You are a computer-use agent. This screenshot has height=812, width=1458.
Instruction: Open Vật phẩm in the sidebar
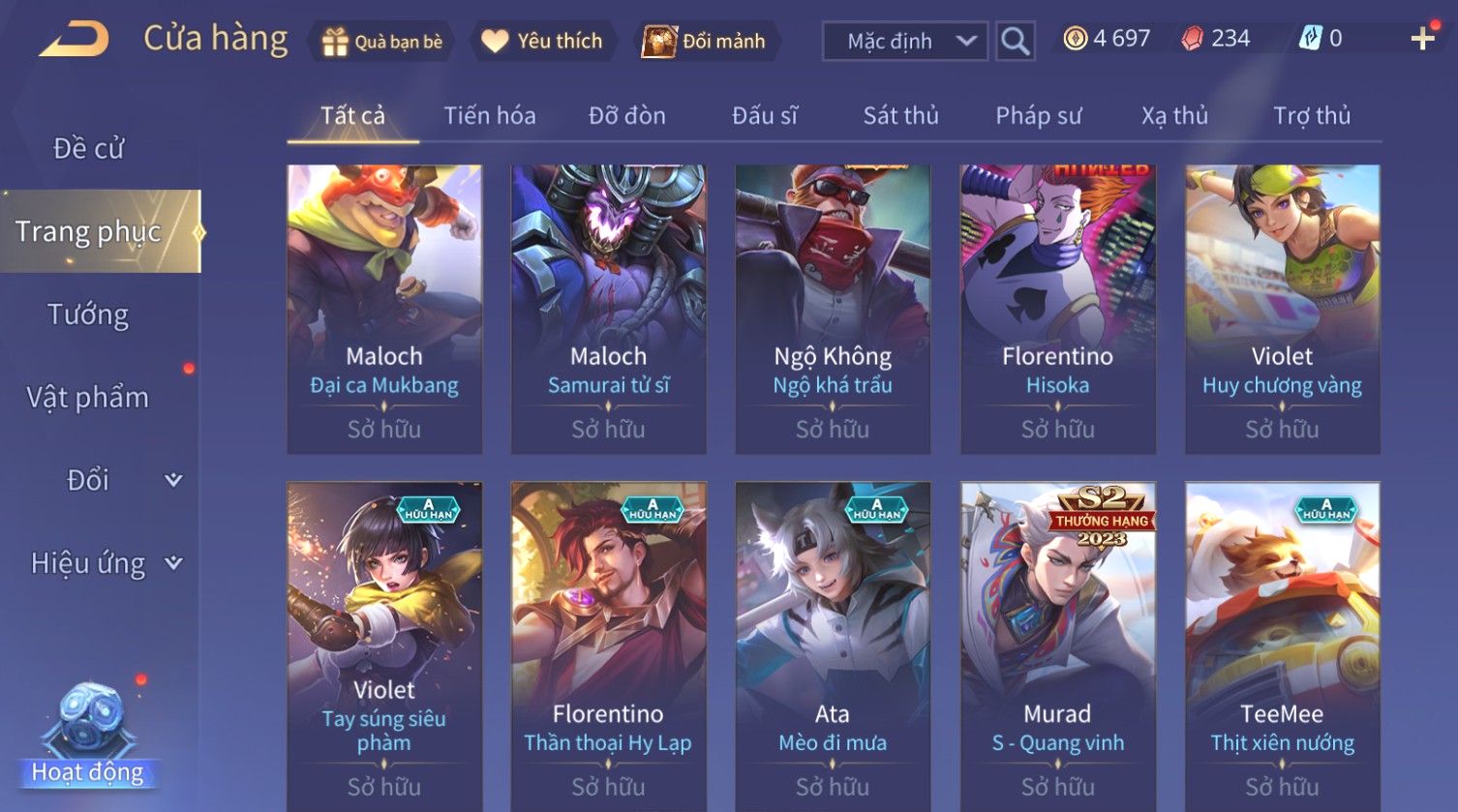pos(88,397)
